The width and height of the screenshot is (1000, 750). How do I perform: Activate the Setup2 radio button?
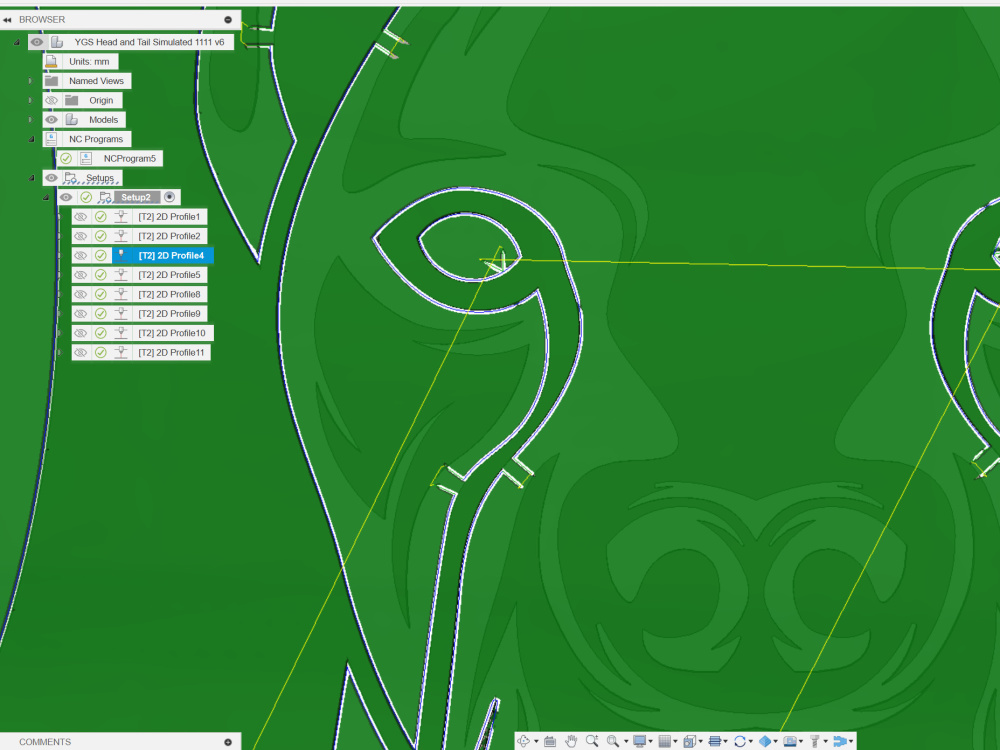click(170, 197)
